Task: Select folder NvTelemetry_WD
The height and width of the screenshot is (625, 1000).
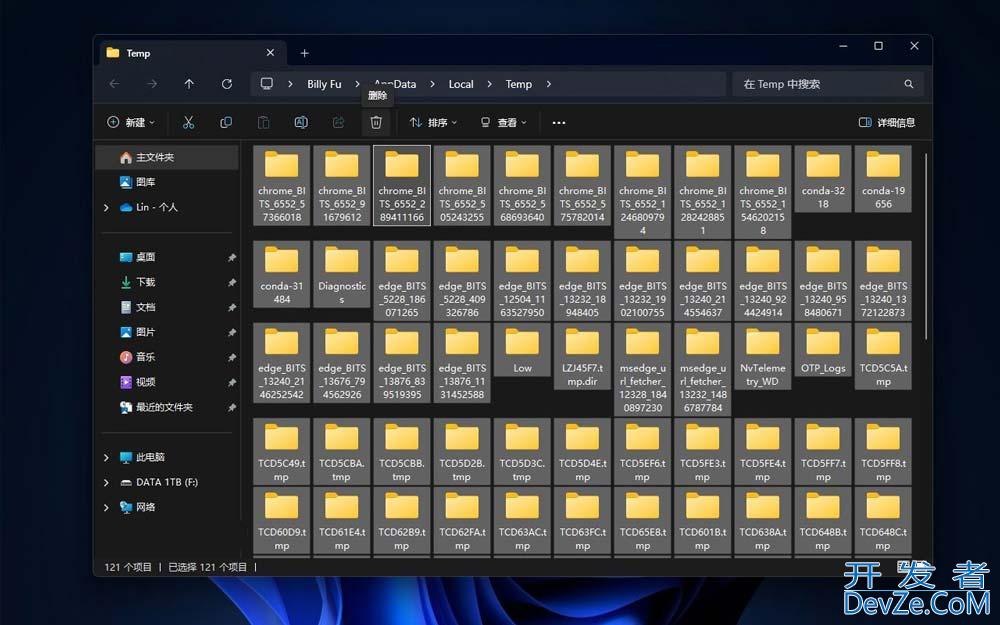Action: pos(763,357)
